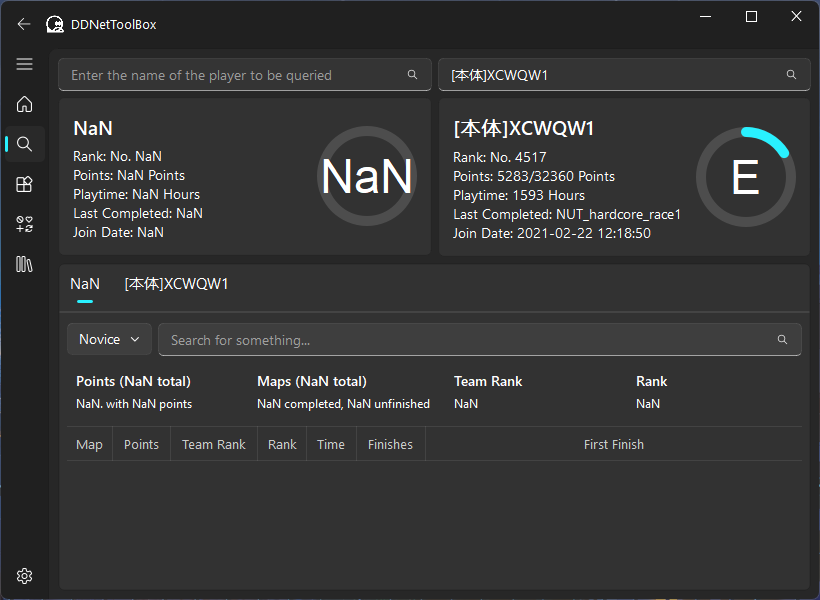The image size is (820, 600).
Task: Click the [本体]XCWQW1 card heading
Action: pyautogui.click(x=523, y=129)
